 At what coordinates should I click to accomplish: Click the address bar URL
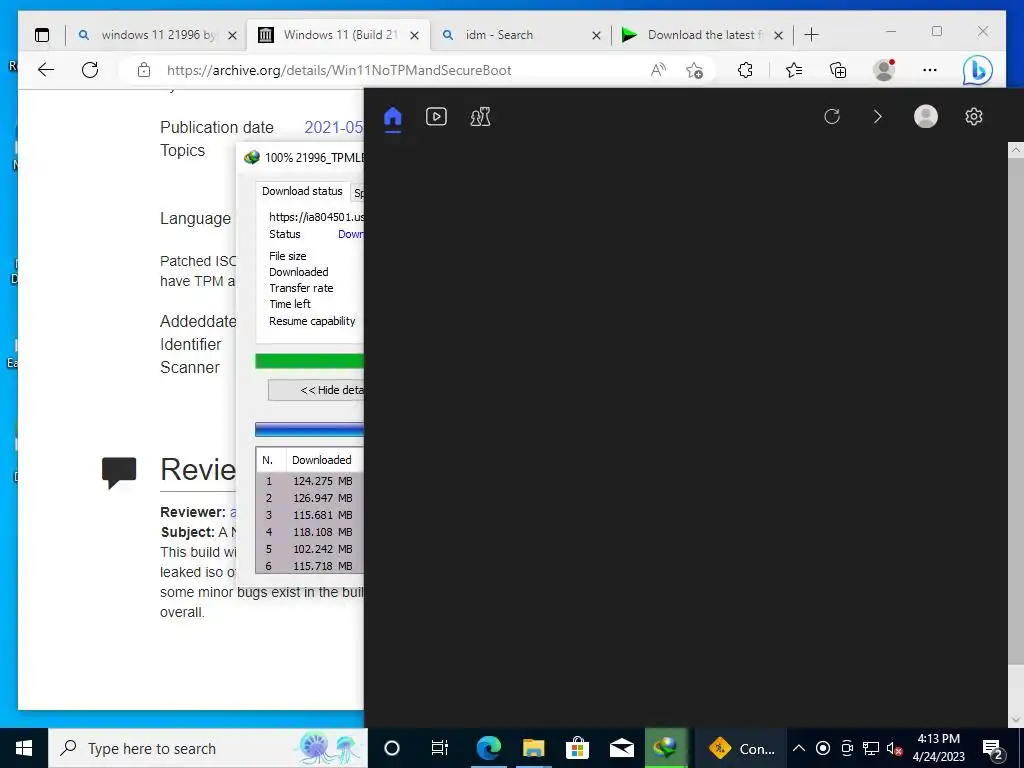(339, 70)
